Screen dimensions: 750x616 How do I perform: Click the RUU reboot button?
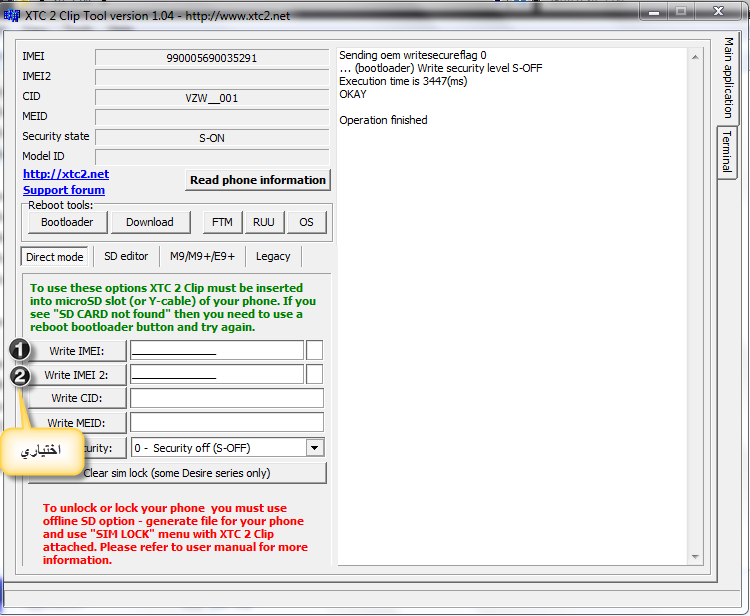click(264, 222)
